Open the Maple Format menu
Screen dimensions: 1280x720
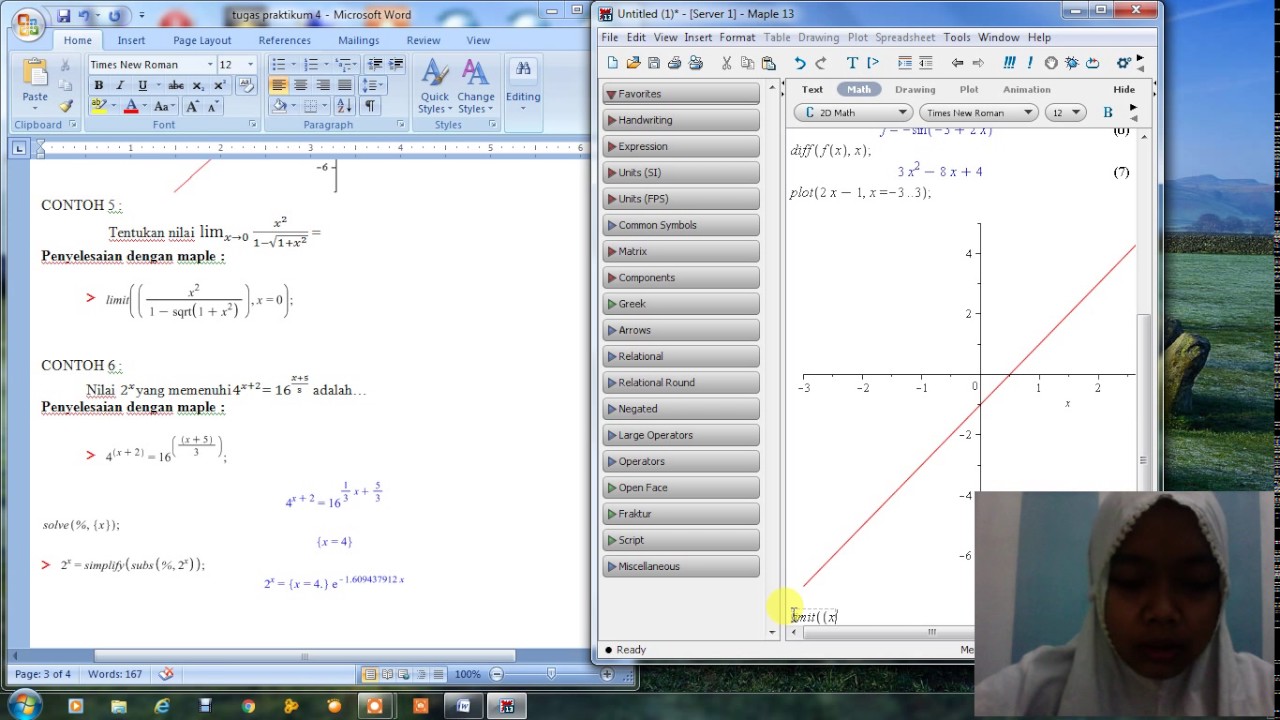737,37
